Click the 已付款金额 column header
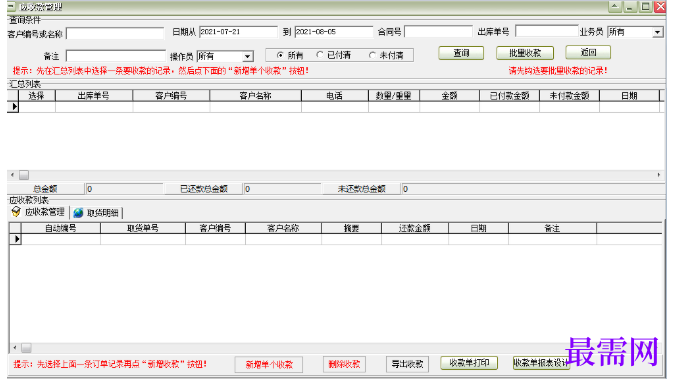Image resolution: width=677 pixels, height=383 pixels. pyautogui.click(x=509, y=95)
